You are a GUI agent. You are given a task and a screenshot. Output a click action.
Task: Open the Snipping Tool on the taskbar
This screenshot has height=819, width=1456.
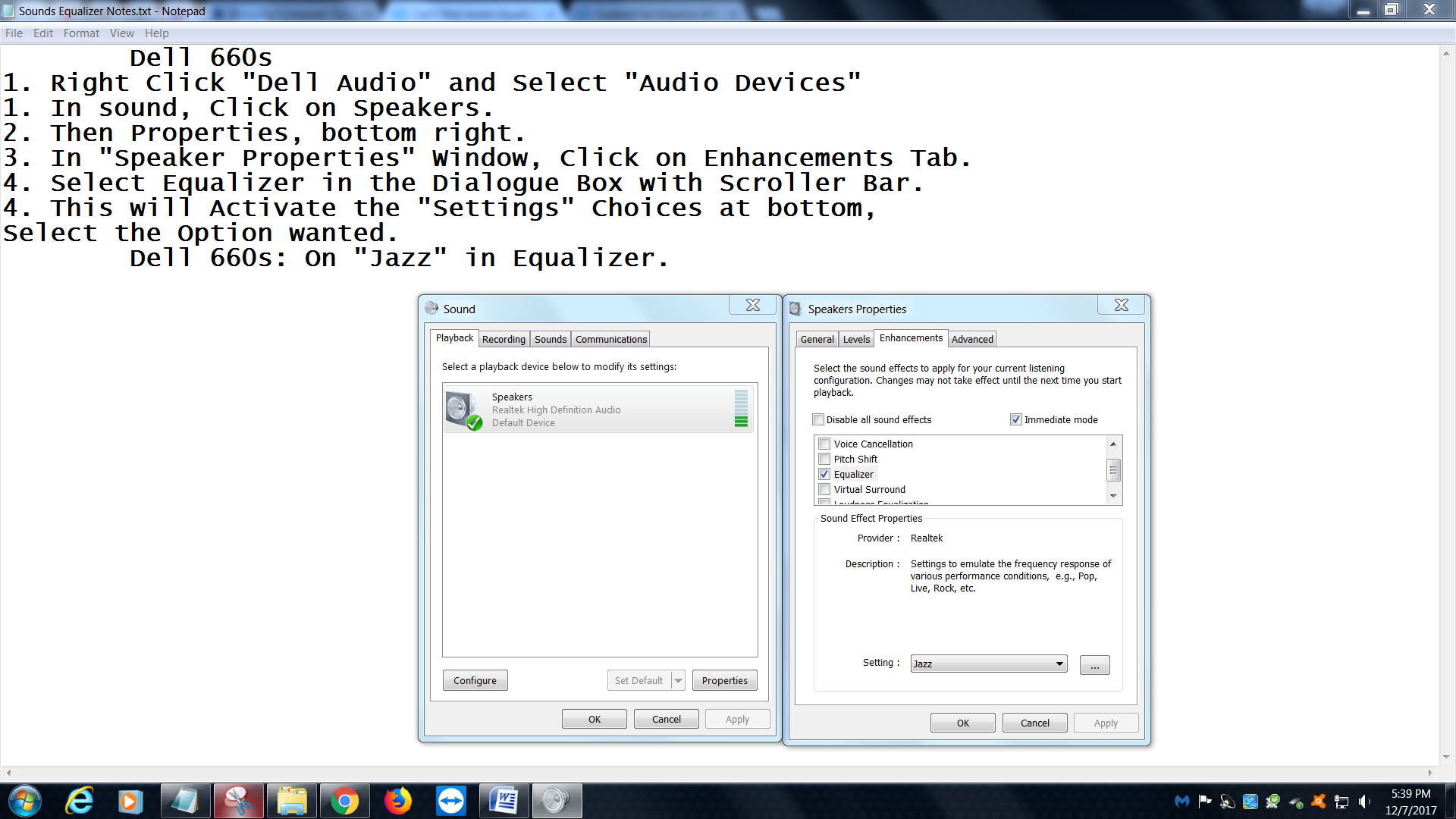(239, 801)
